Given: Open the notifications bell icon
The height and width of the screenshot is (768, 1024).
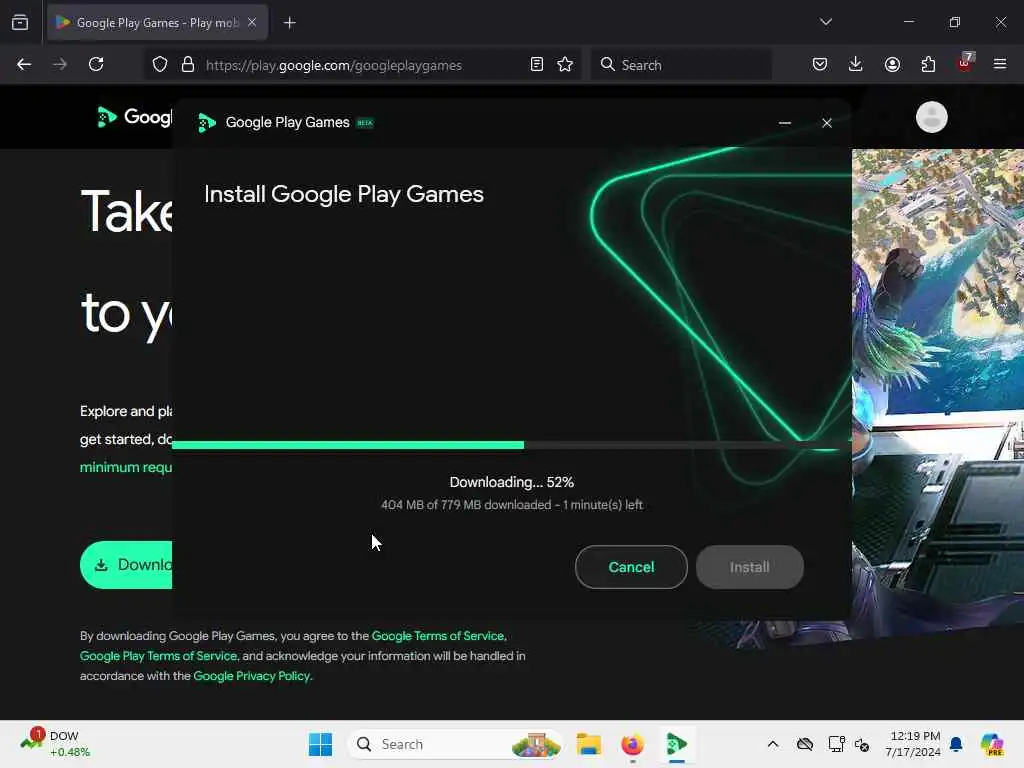Looking at the screenshot, I should point(956,744).
